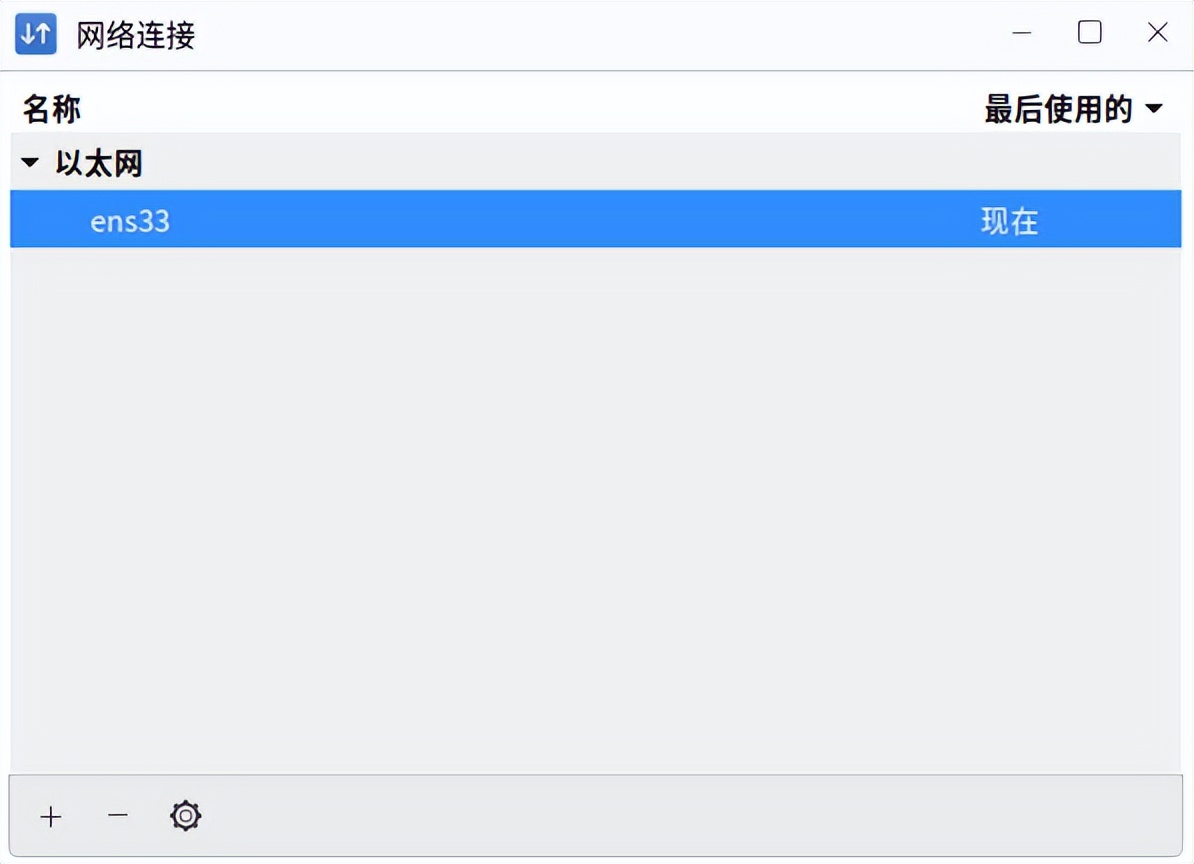The image size is (1194, 864).
Task: Click the empty connection list area
Action: coord(597,500)
